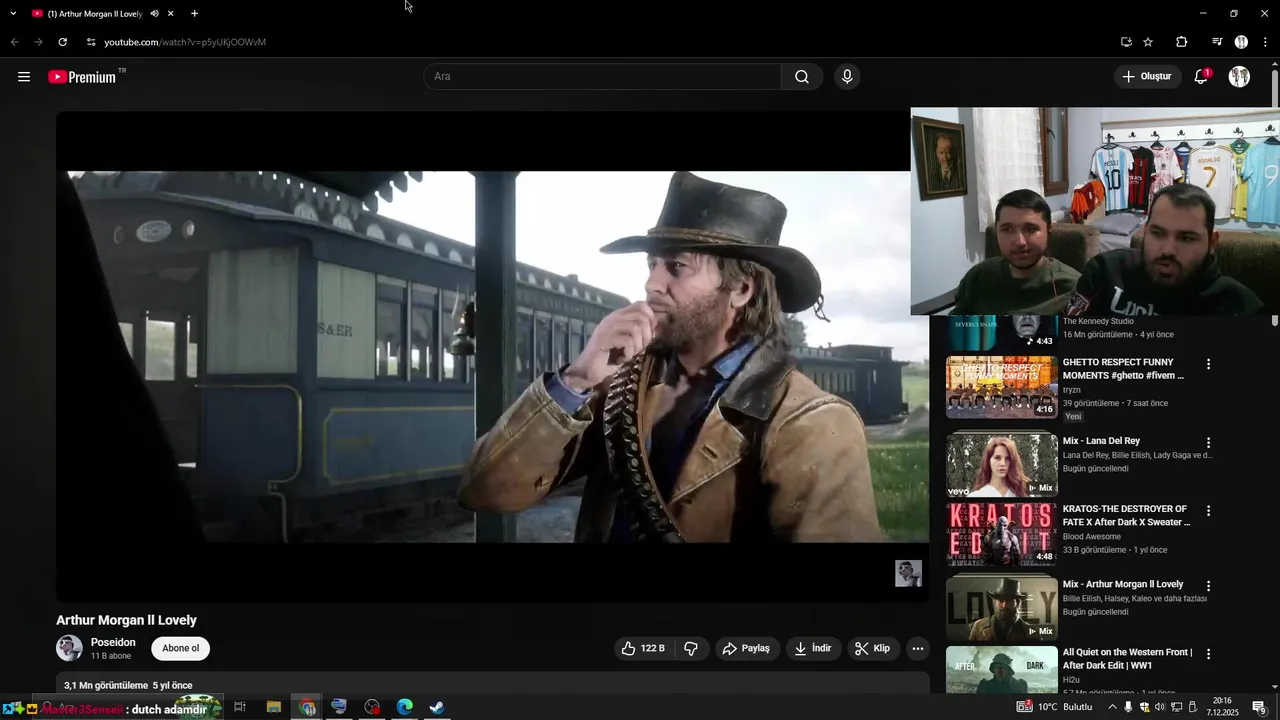Click the Arthur Morgan ll Lovely video title
Image resolution: width=1280 pixels, height=720 pixels.
coord(126,620)
